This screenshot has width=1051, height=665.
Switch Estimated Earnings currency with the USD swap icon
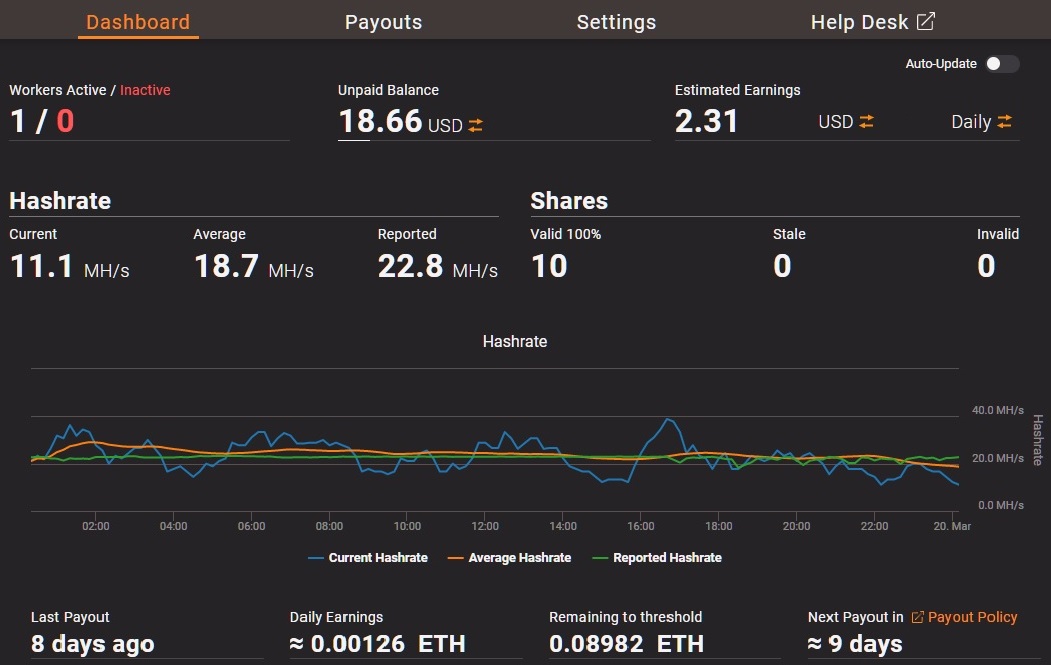[x=866, y=121]
